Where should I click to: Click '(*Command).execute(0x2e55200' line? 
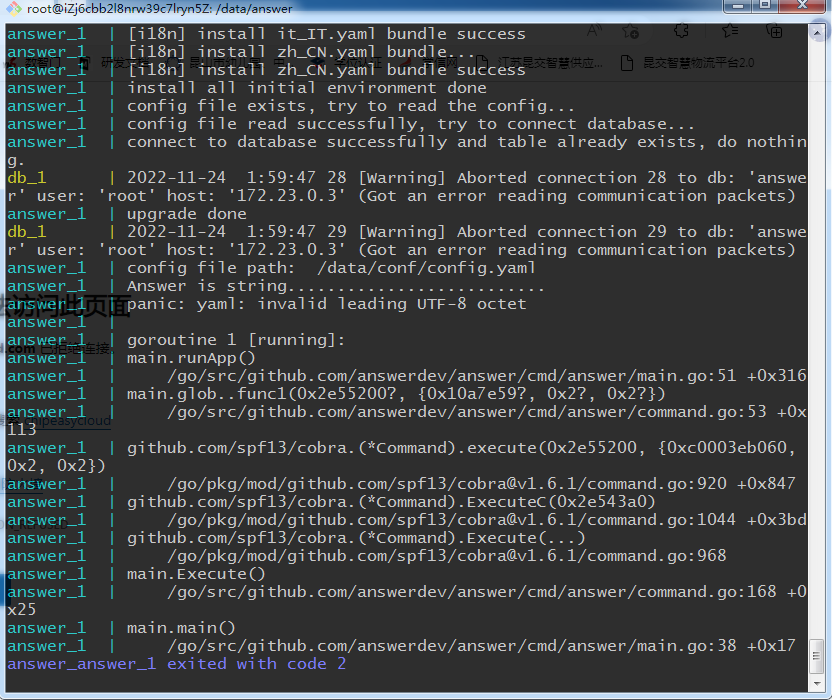pyautogui.click(x=407, y=457)
